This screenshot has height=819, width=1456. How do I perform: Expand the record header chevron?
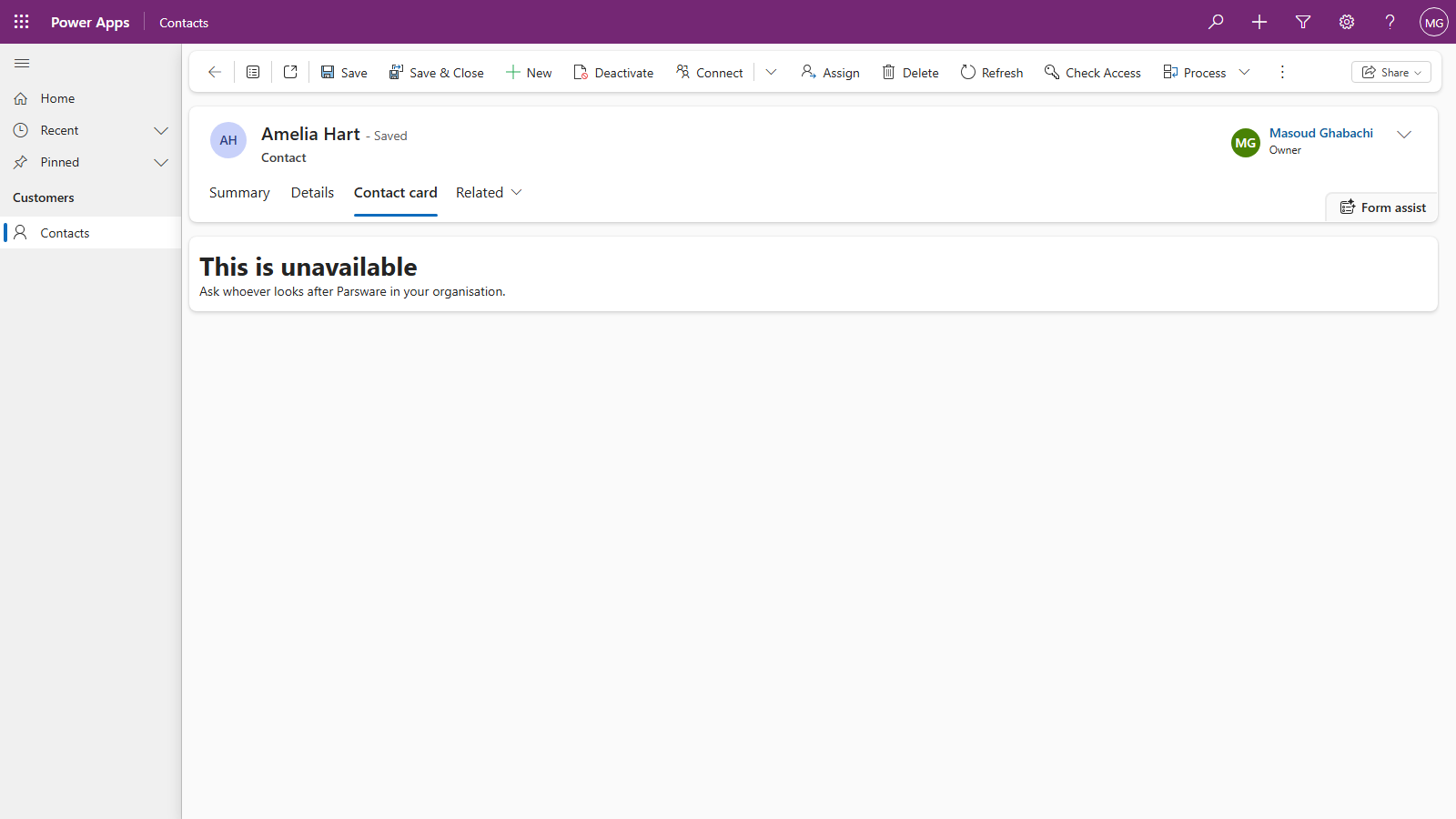1404,134
